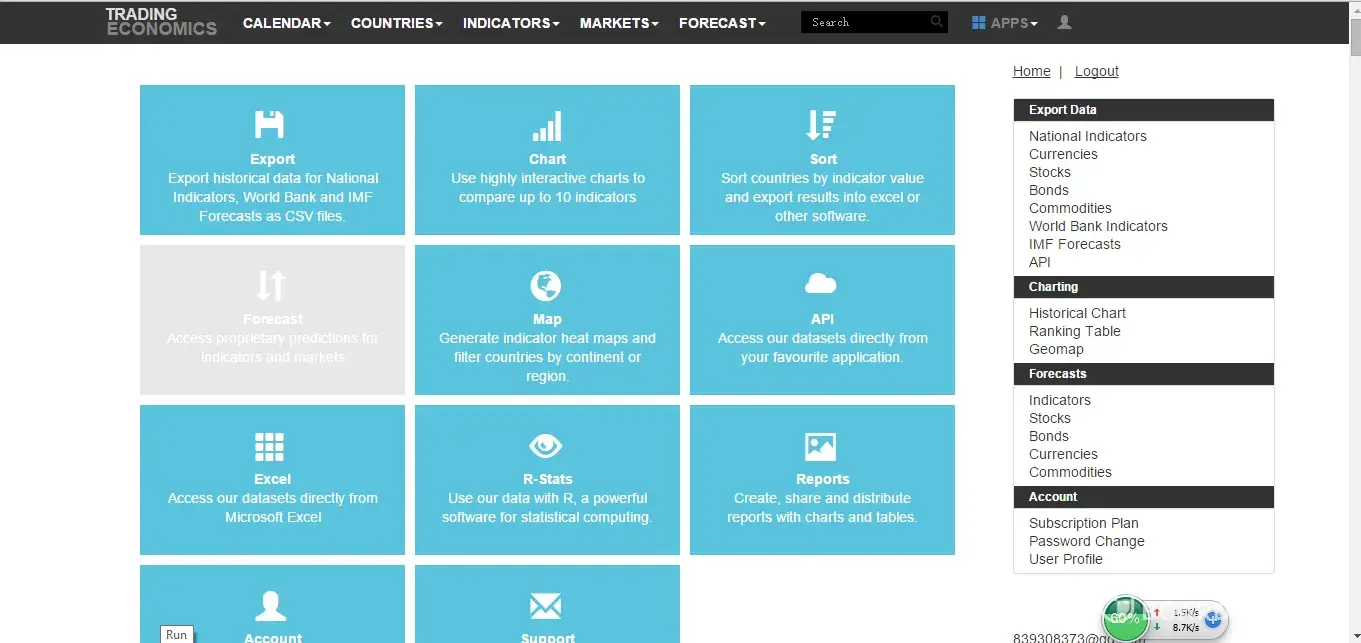The height and width of the screenshot is (643, 1361).
Task: Open Currencies under Export Data
Action: tap(1063, 154)
